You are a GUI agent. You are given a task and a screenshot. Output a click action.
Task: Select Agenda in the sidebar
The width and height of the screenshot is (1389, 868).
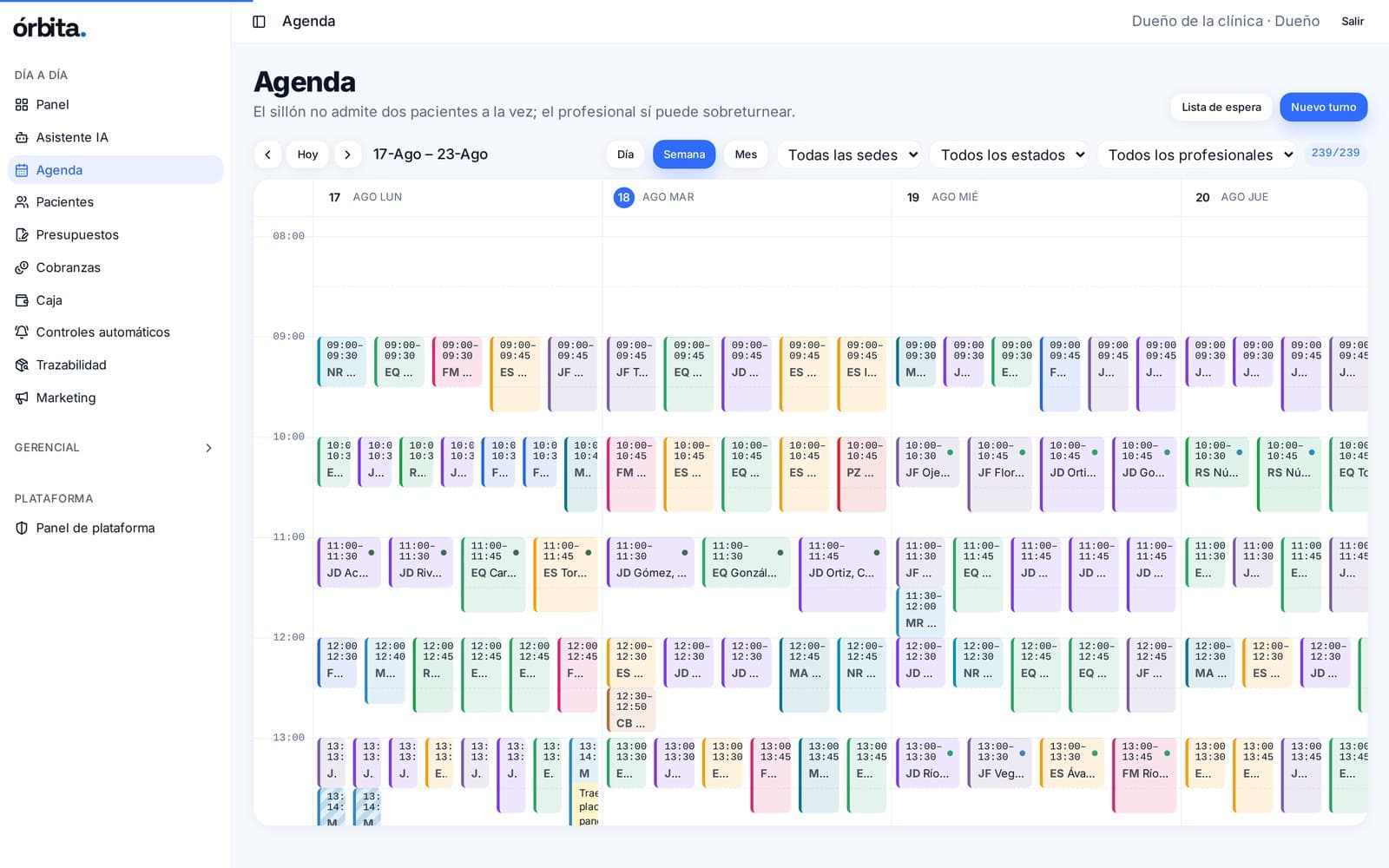pos(115,170)
